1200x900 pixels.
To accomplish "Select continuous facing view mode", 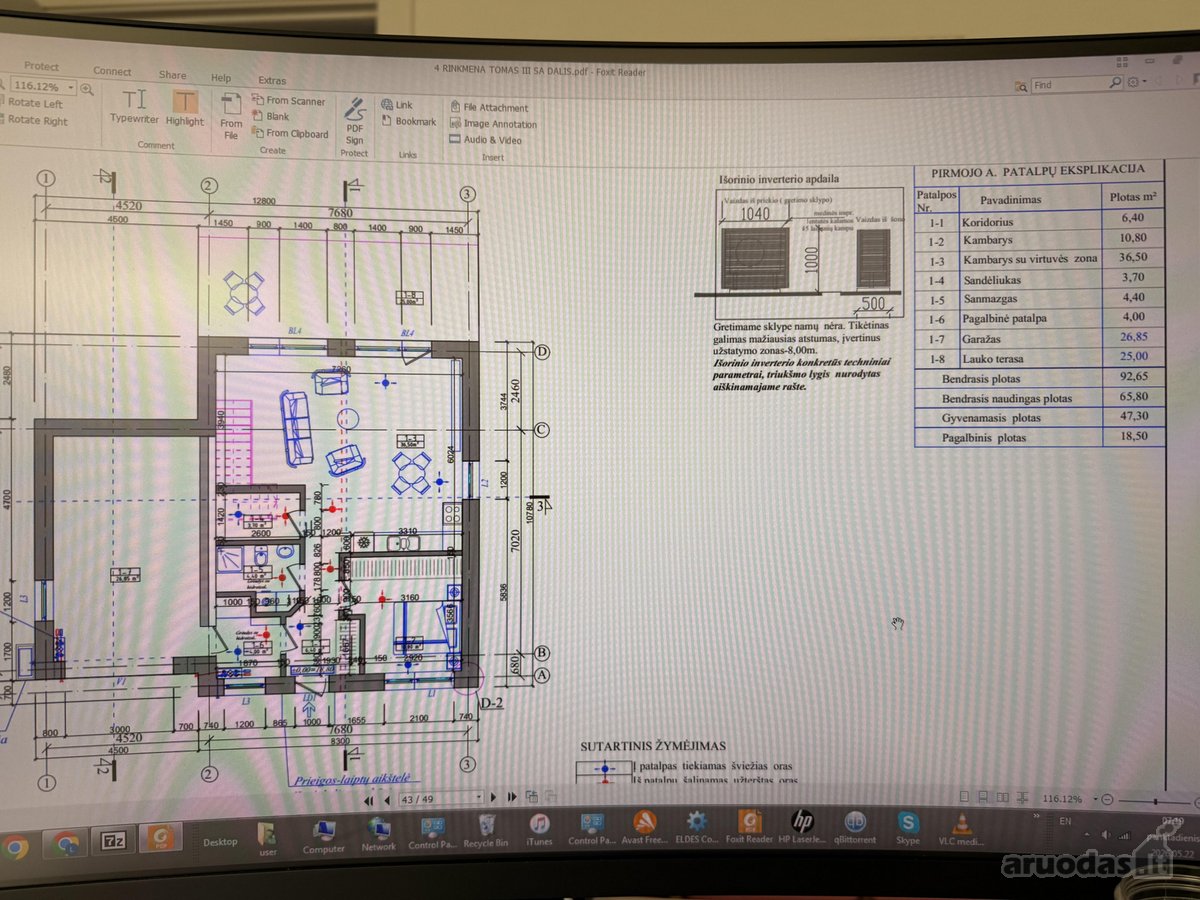I will (1021, 799).
